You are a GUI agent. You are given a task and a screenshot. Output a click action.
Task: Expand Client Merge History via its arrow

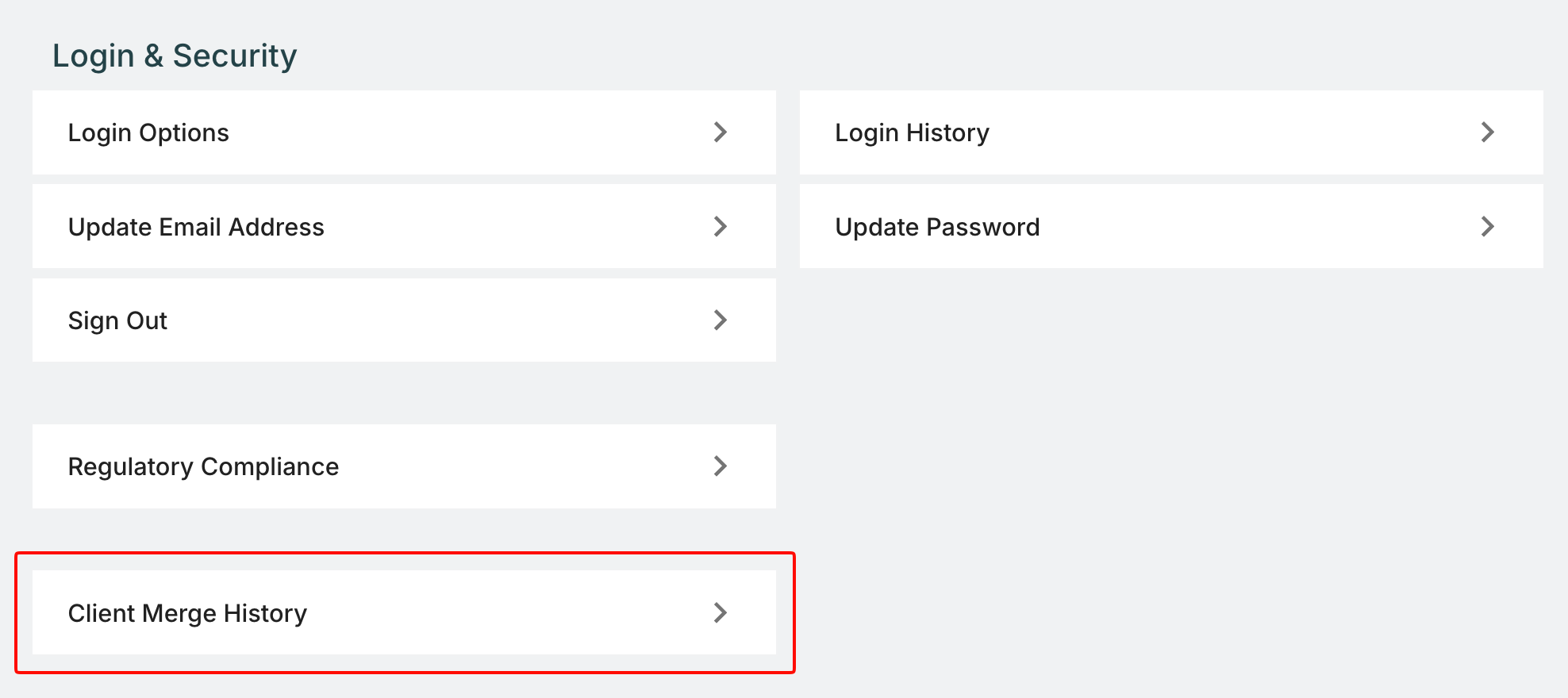720,613
